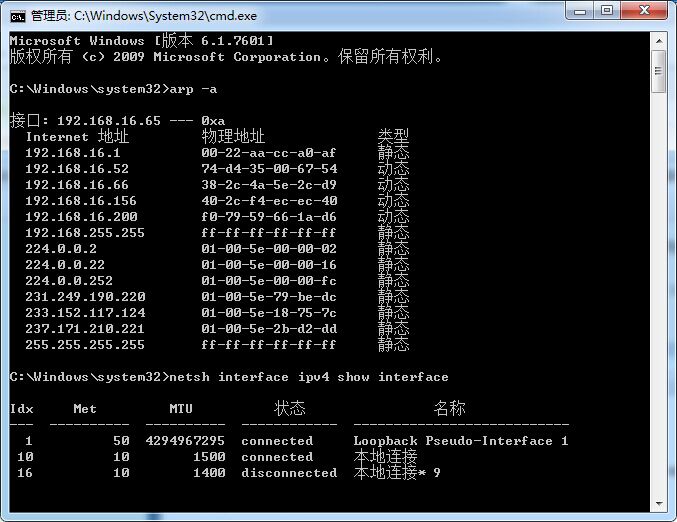677x522 pixels.
Task: Select the IP 192.168.16.1 entry
Action: click(x=73, y=153)
